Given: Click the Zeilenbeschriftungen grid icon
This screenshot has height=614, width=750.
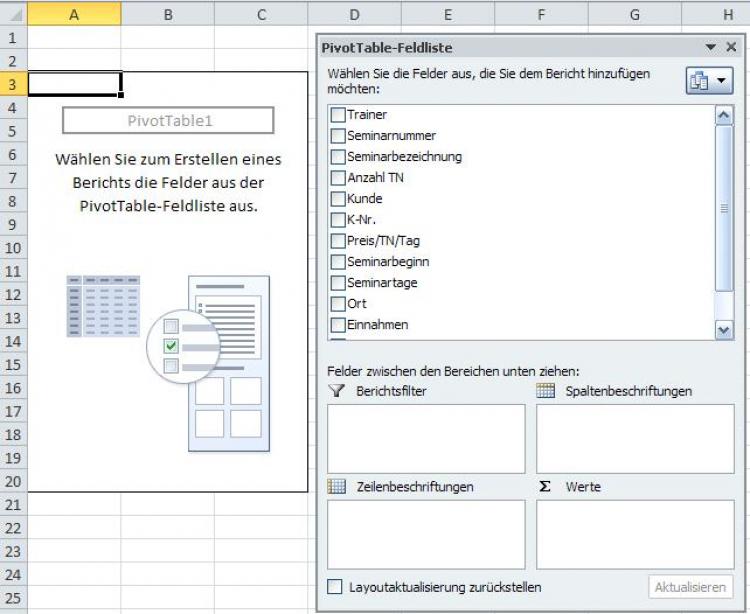Looking at the screenshot, I should click(336, 487).
